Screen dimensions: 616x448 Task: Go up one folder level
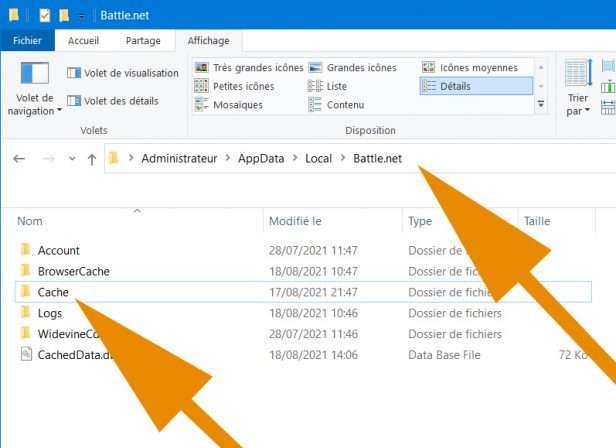point(92,159)
